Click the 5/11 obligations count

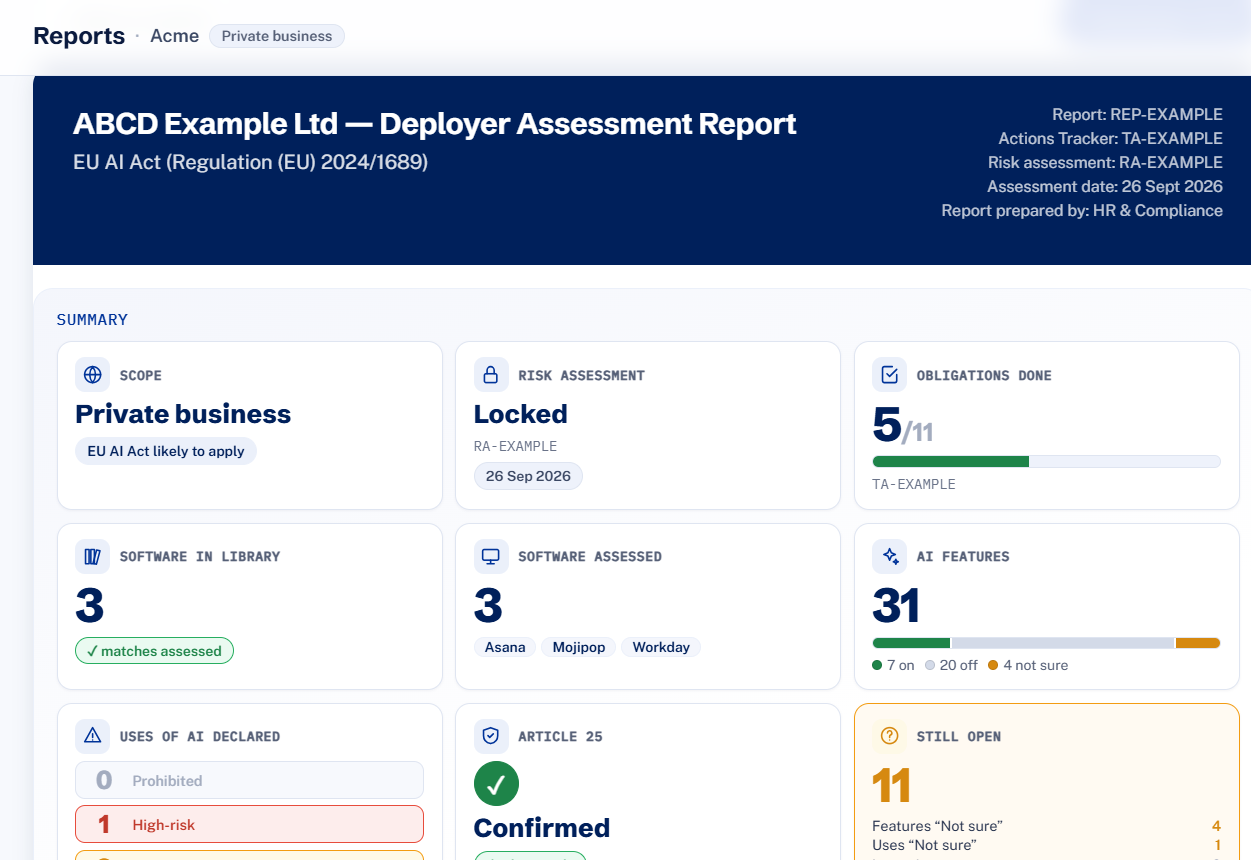coord(903,426)
